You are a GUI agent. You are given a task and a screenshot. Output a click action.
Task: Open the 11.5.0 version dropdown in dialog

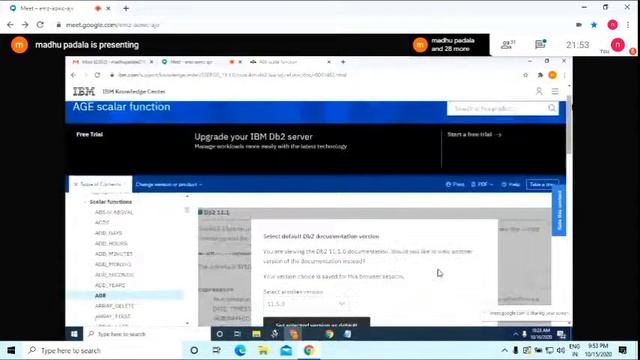click(306, 304)
